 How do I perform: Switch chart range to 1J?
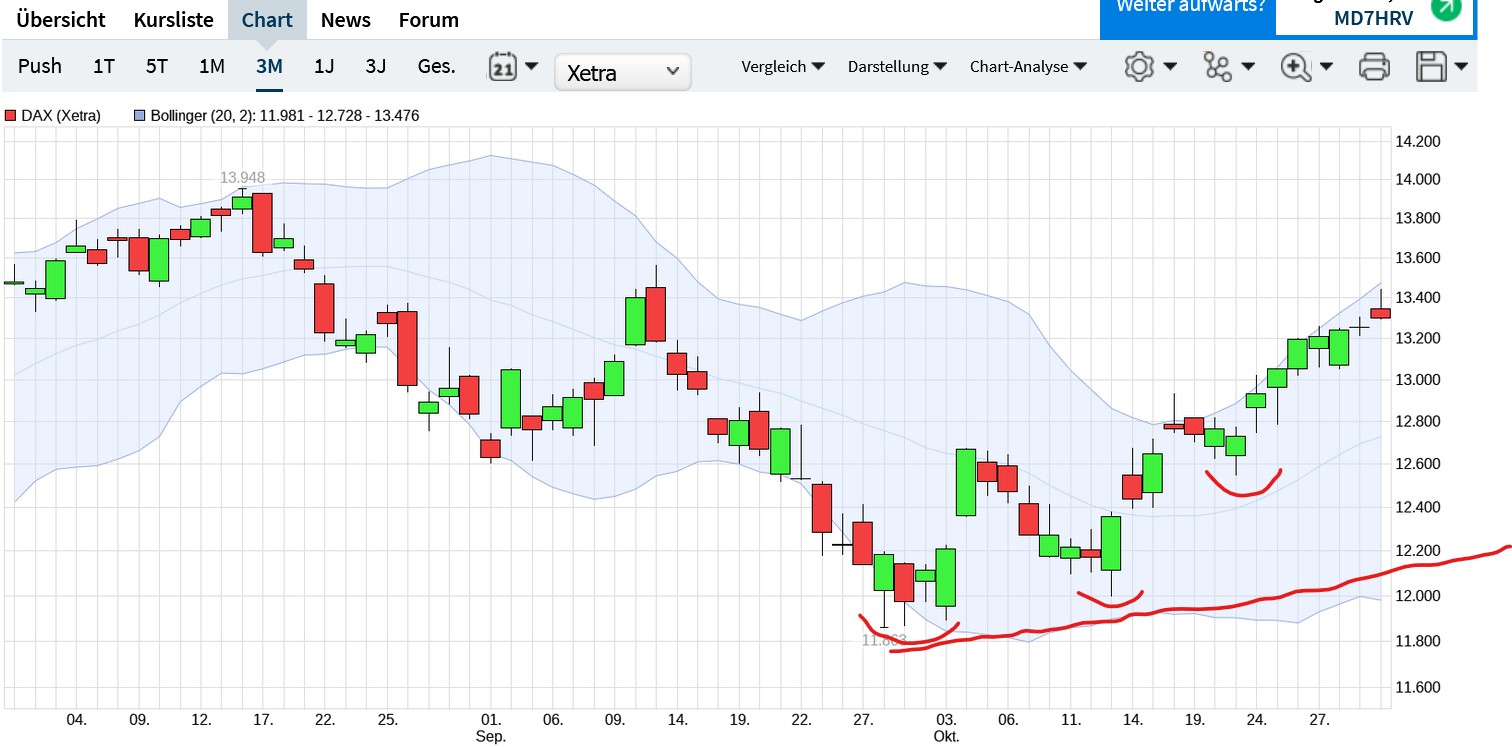tap(324, 66)
